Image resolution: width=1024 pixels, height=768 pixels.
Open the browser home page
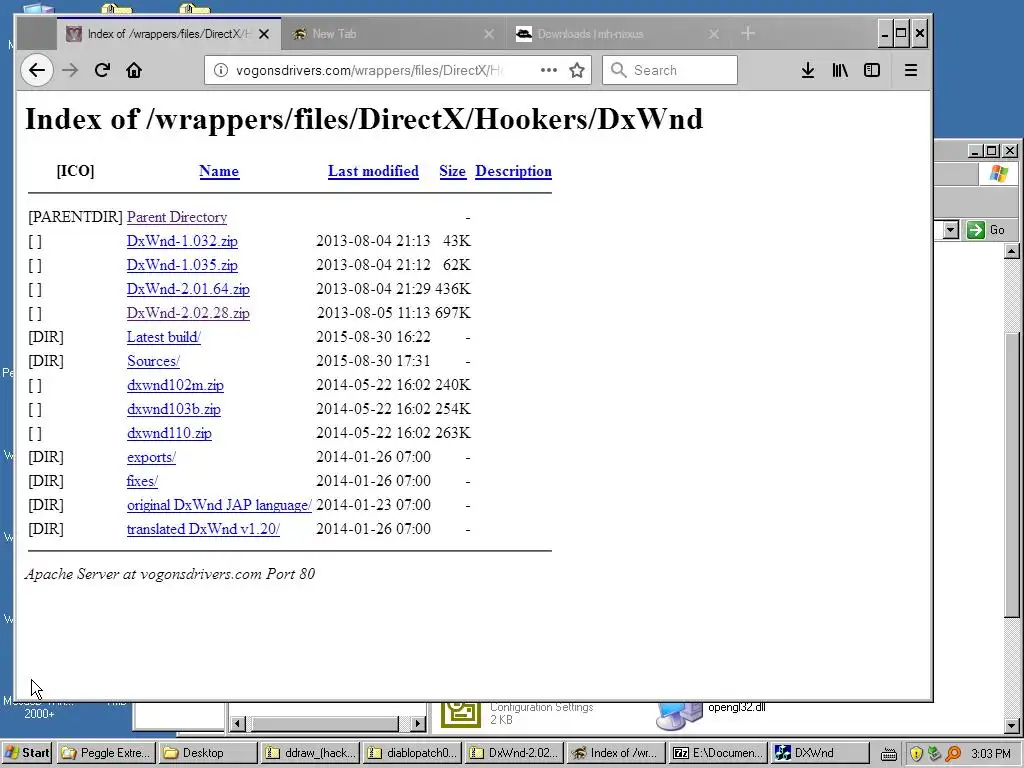pos(134,70)
